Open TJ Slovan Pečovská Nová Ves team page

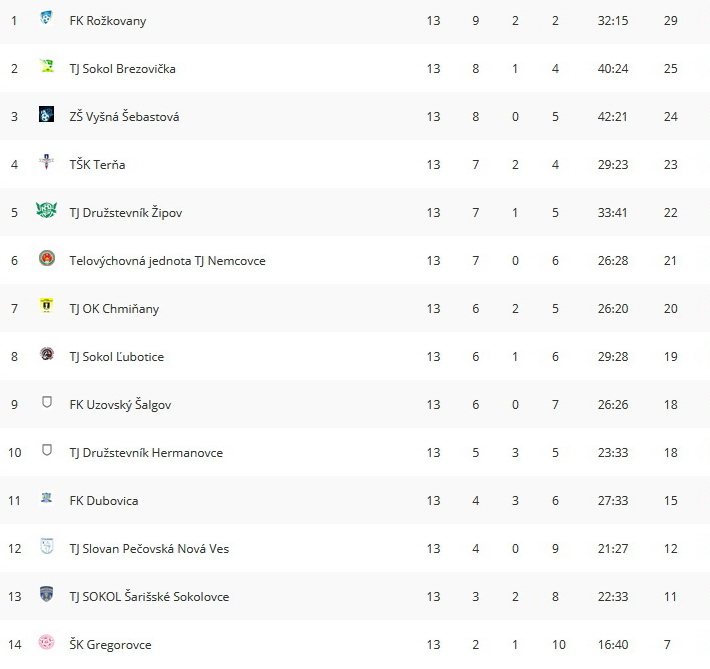tap(149, 549)
